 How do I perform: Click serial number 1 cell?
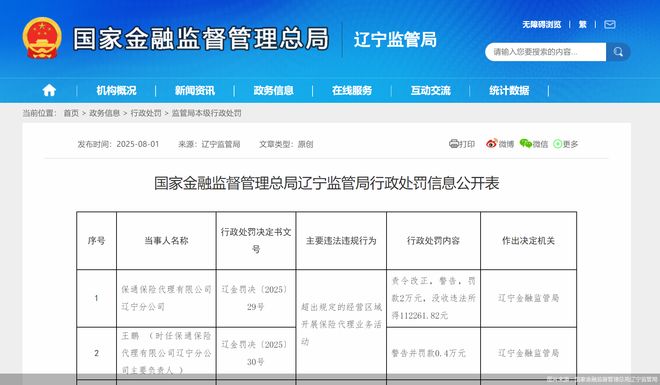(96, 298)
